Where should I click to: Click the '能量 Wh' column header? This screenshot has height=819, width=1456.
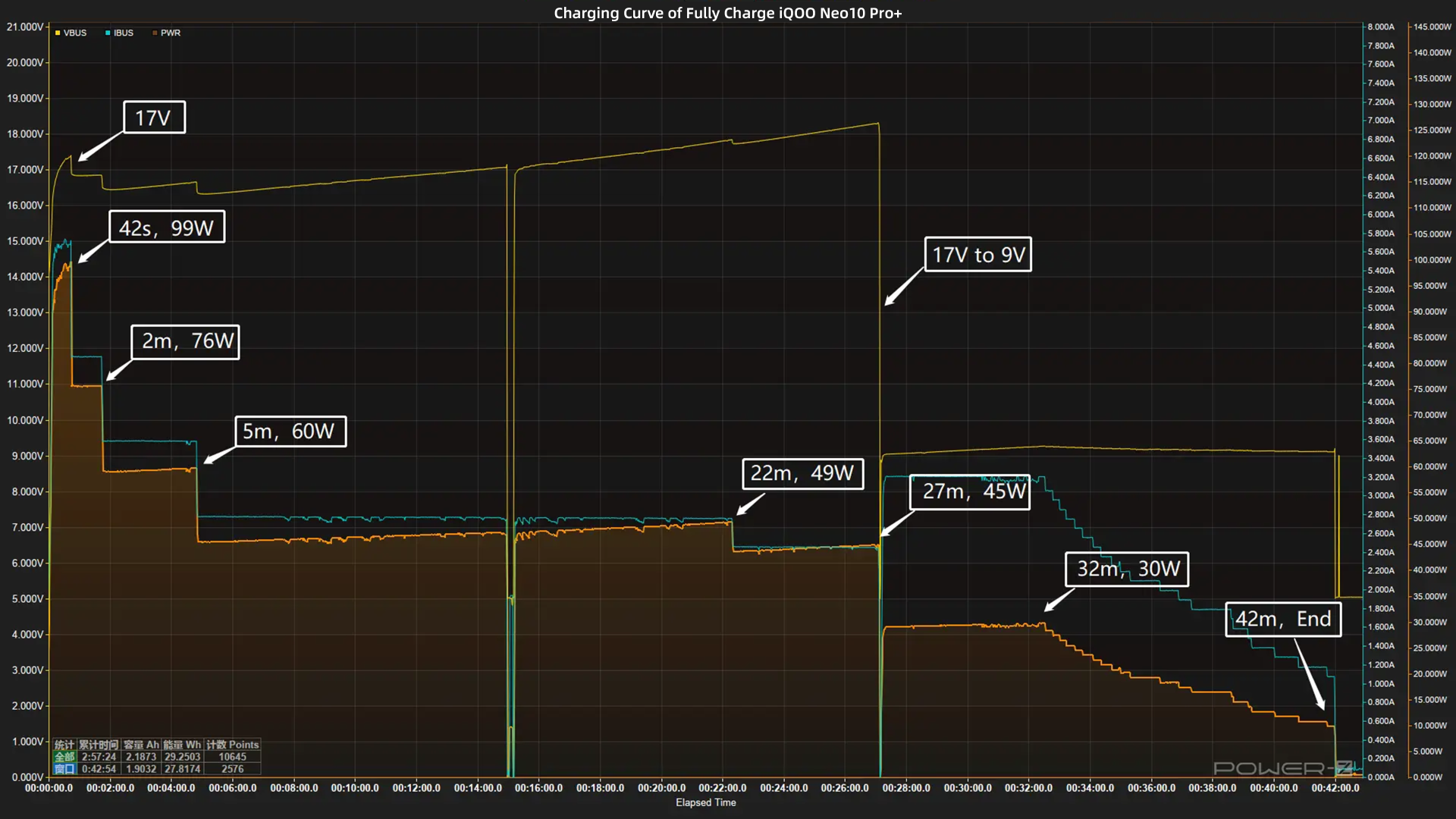pyautogui.click(x=182, y=745)
